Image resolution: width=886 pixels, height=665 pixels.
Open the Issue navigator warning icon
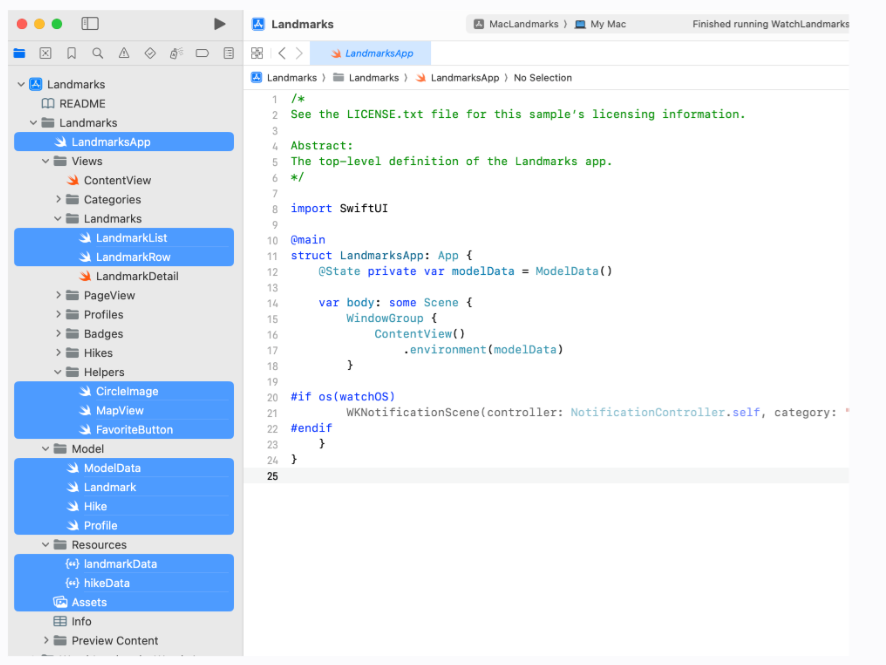tap(124, 53)
